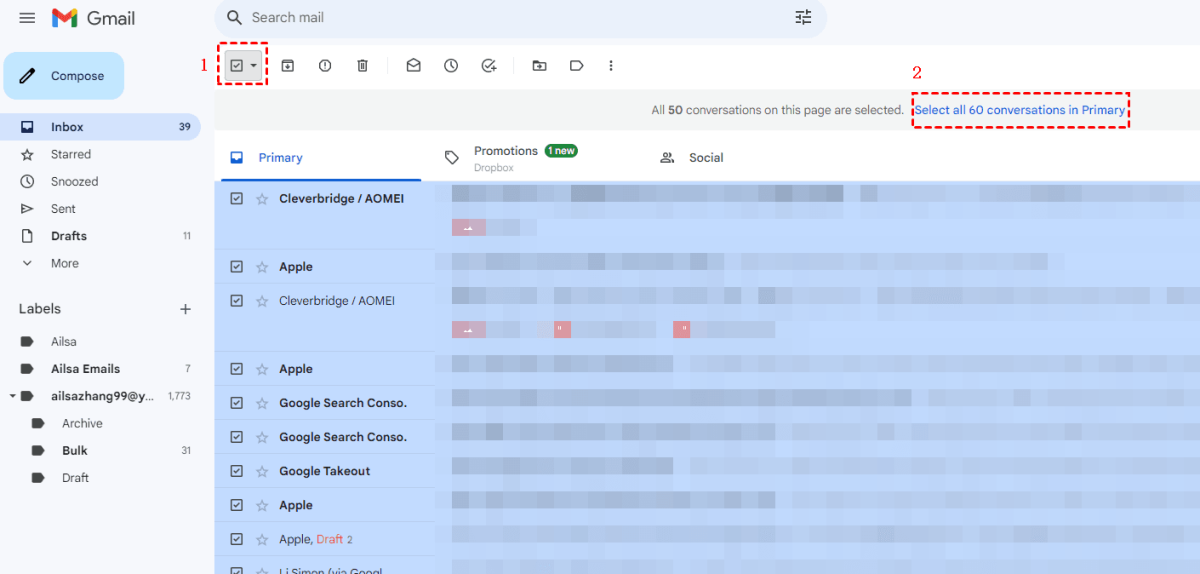Open the Apple, Draft 2 conversation
1200x574 pixels.
coord(707,539)
